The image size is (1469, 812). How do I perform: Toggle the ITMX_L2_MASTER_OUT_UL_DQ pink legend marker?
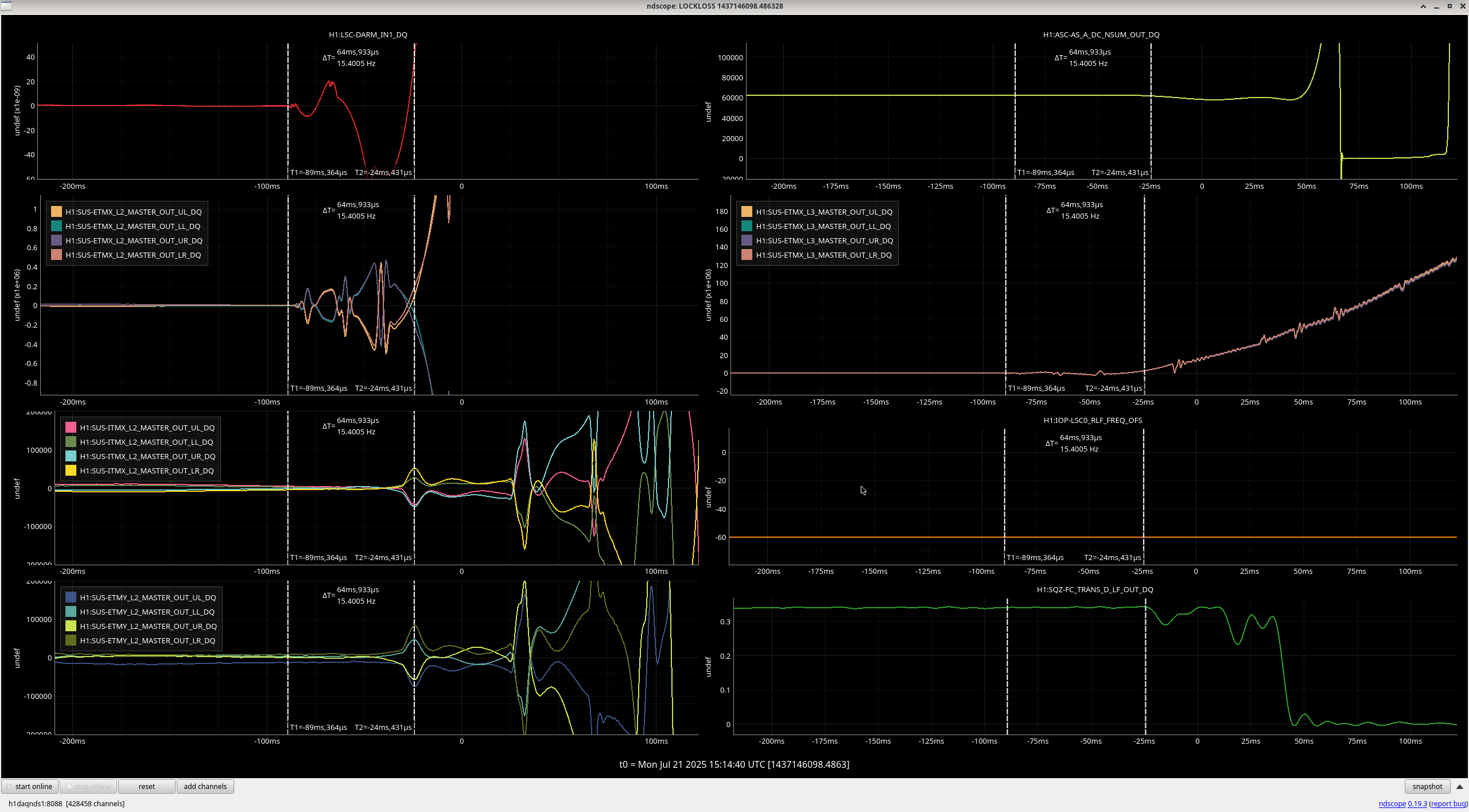coord(71,428)
